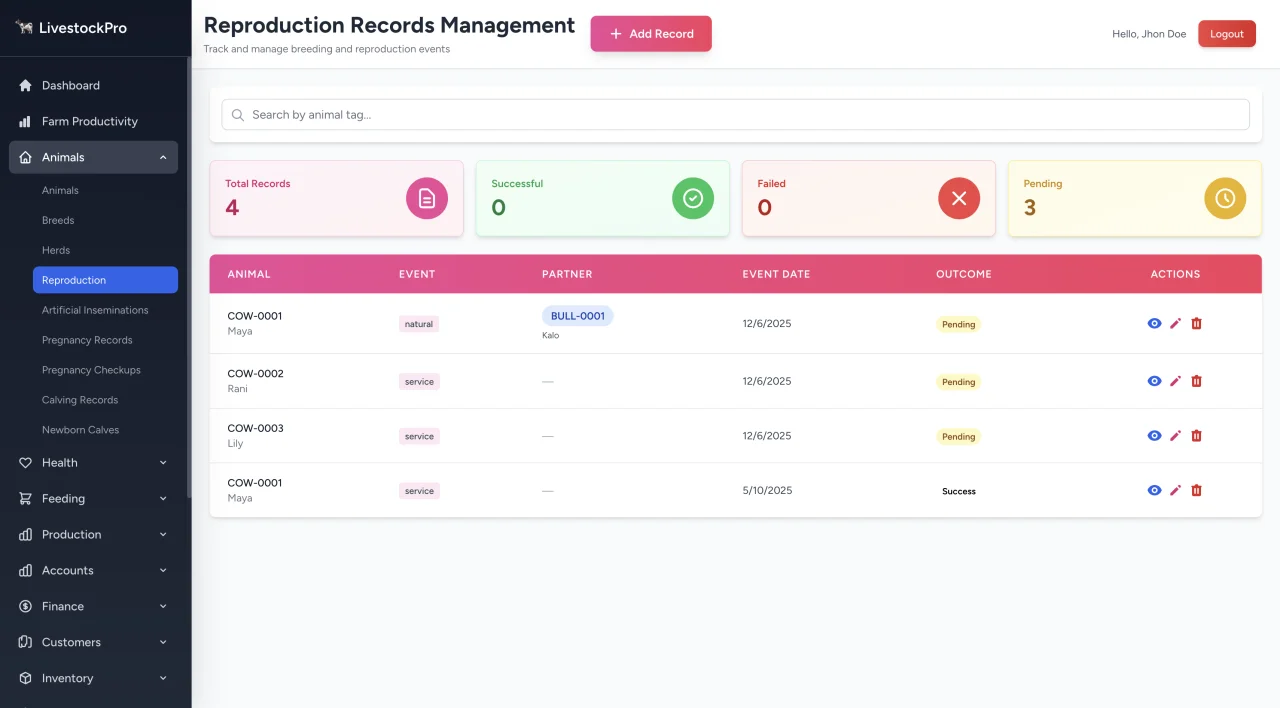The height and width of the screenshot is (708, 1280).
Task: Click the natural event tag
Action: pos(419,324)
